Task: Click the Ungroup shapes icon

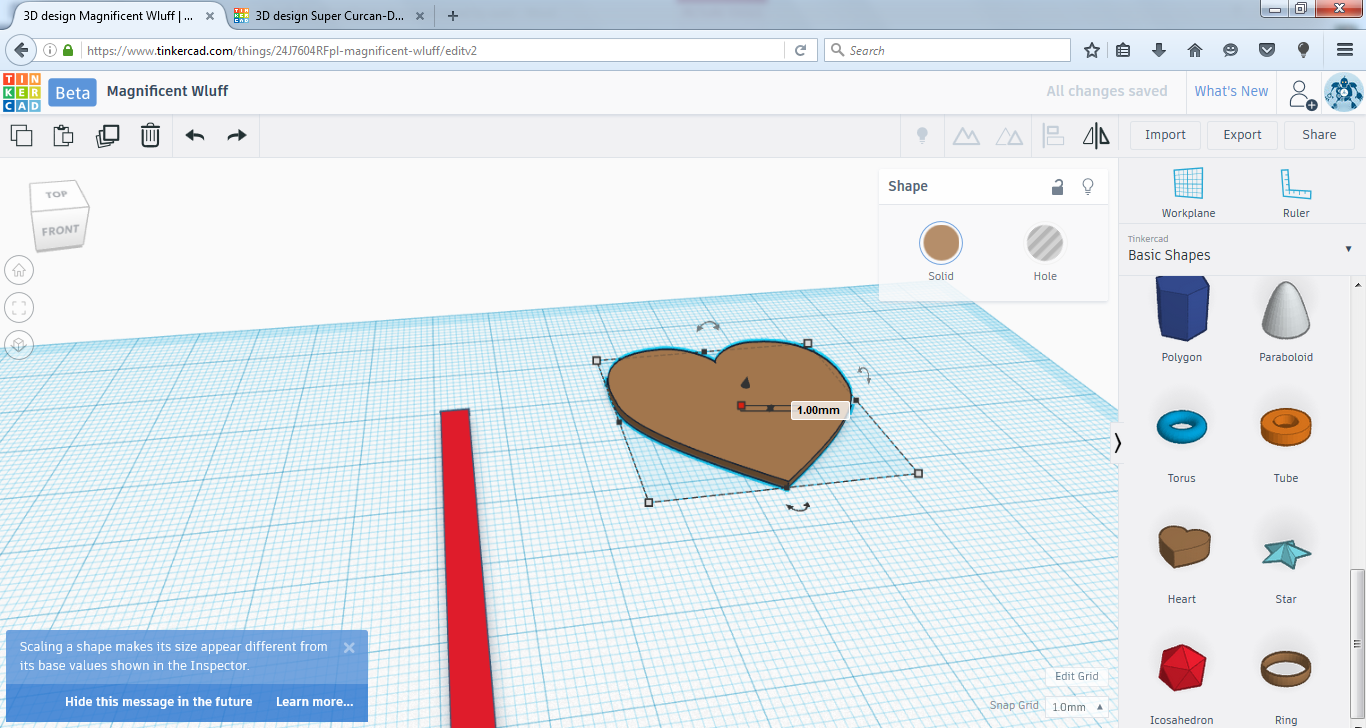Action: click(1010, 136)
